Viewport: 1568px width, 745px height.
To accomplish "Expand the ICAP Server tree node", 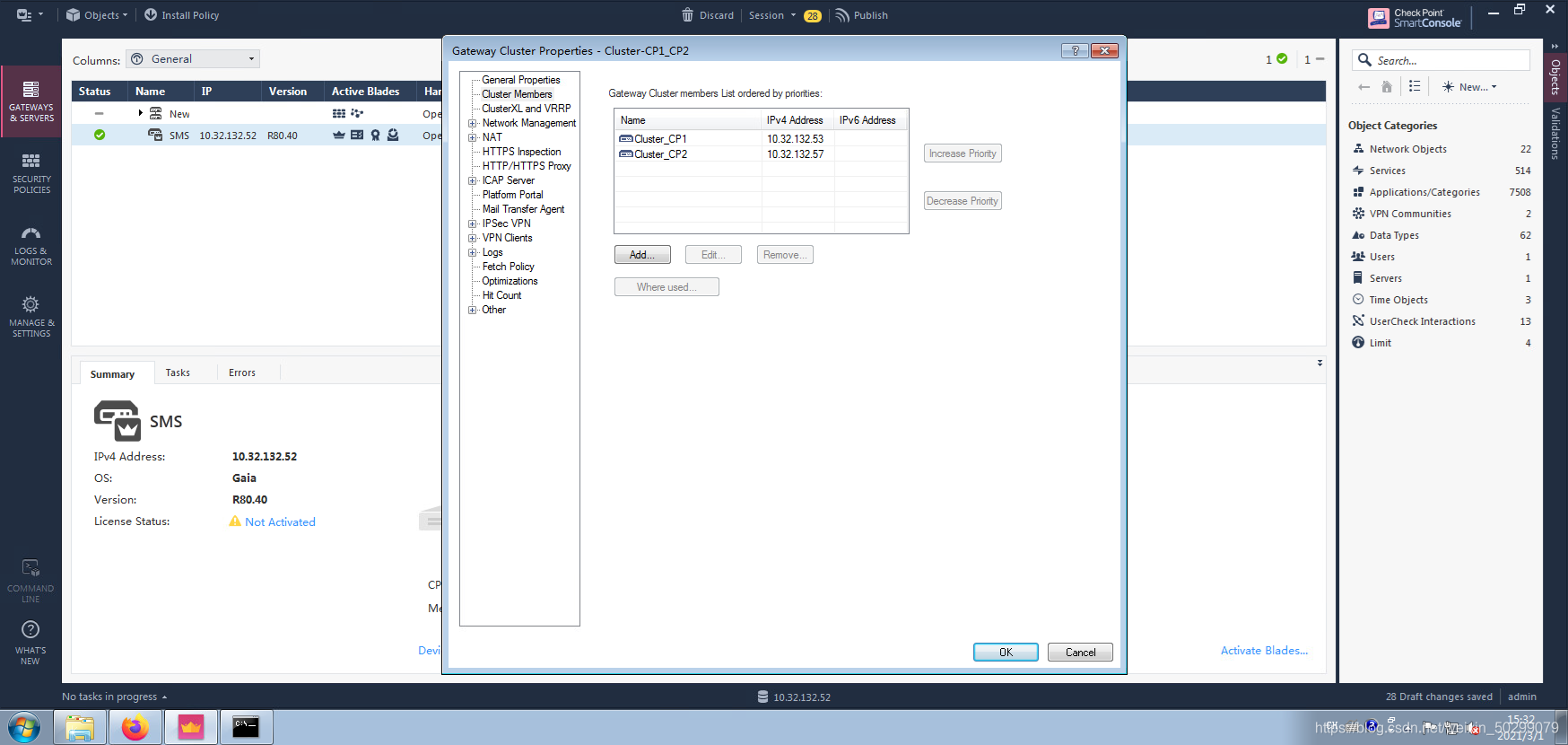I will [x=472, y=180].
